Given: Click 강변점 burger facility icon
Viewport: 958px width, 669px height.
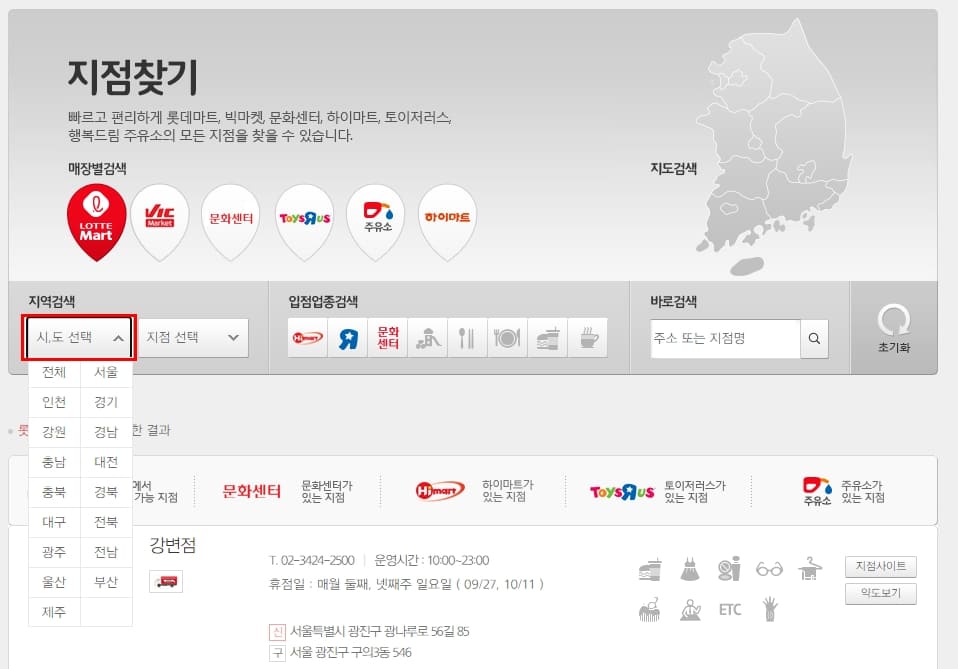Looking at the screenshot, I should pos(650,569).
